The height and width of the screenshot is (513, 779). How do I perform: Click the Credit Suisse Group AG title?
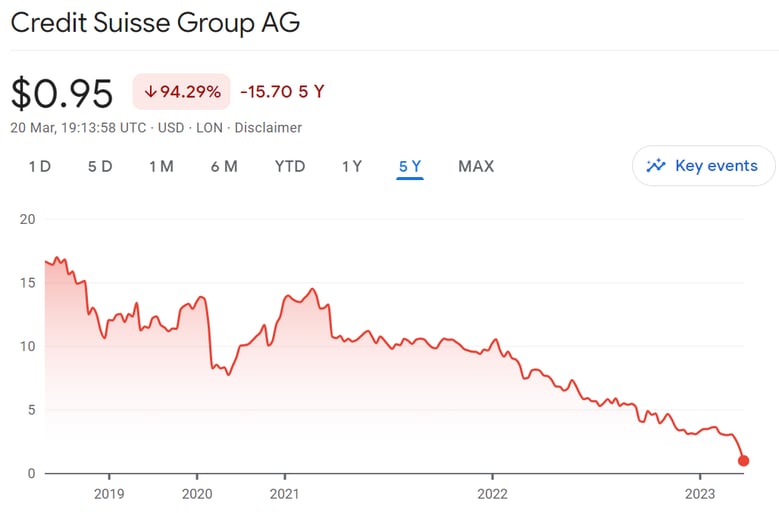coord(155,22)
